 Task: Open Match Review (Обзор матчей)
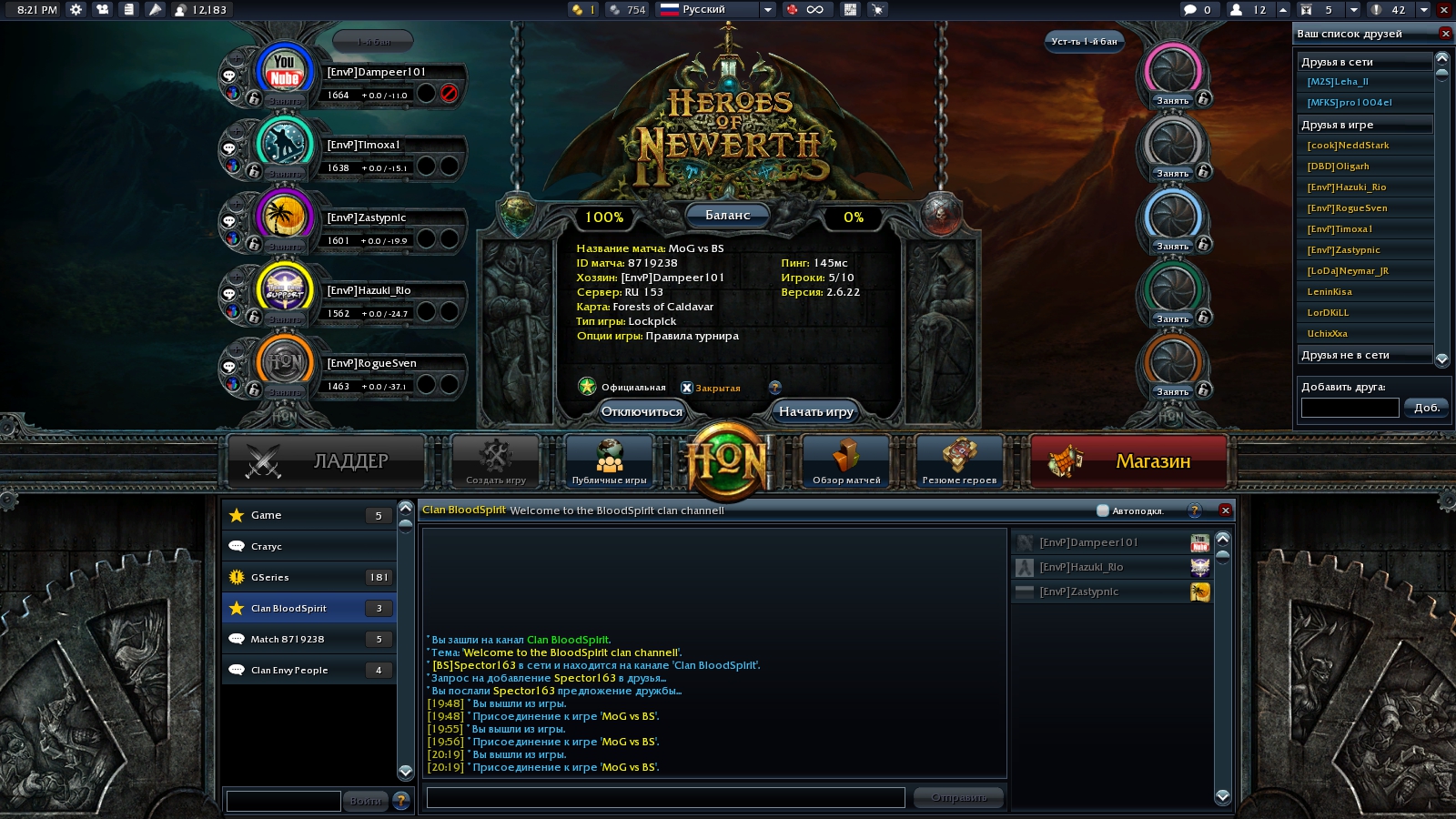coord(846,460)
